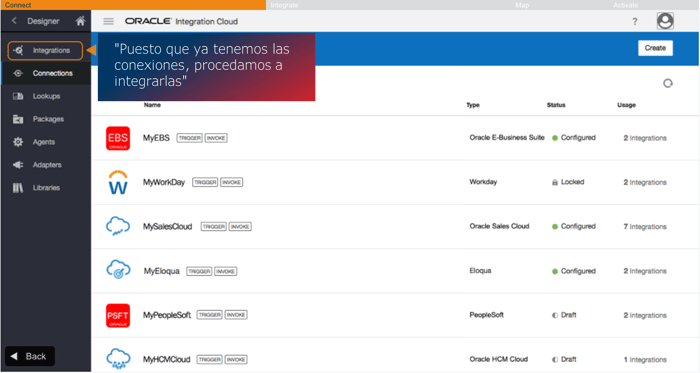Open Lookups in the sidebar
Viewport: 700px width, 373px height.
point(46,96)
